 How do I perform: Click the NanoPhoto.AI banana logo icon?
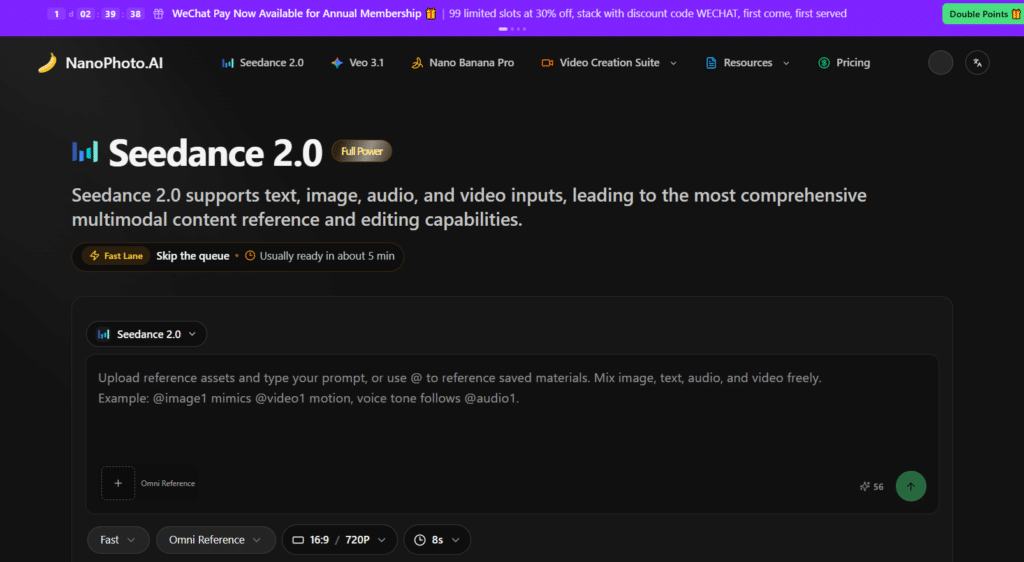click(x=47, y=63)
